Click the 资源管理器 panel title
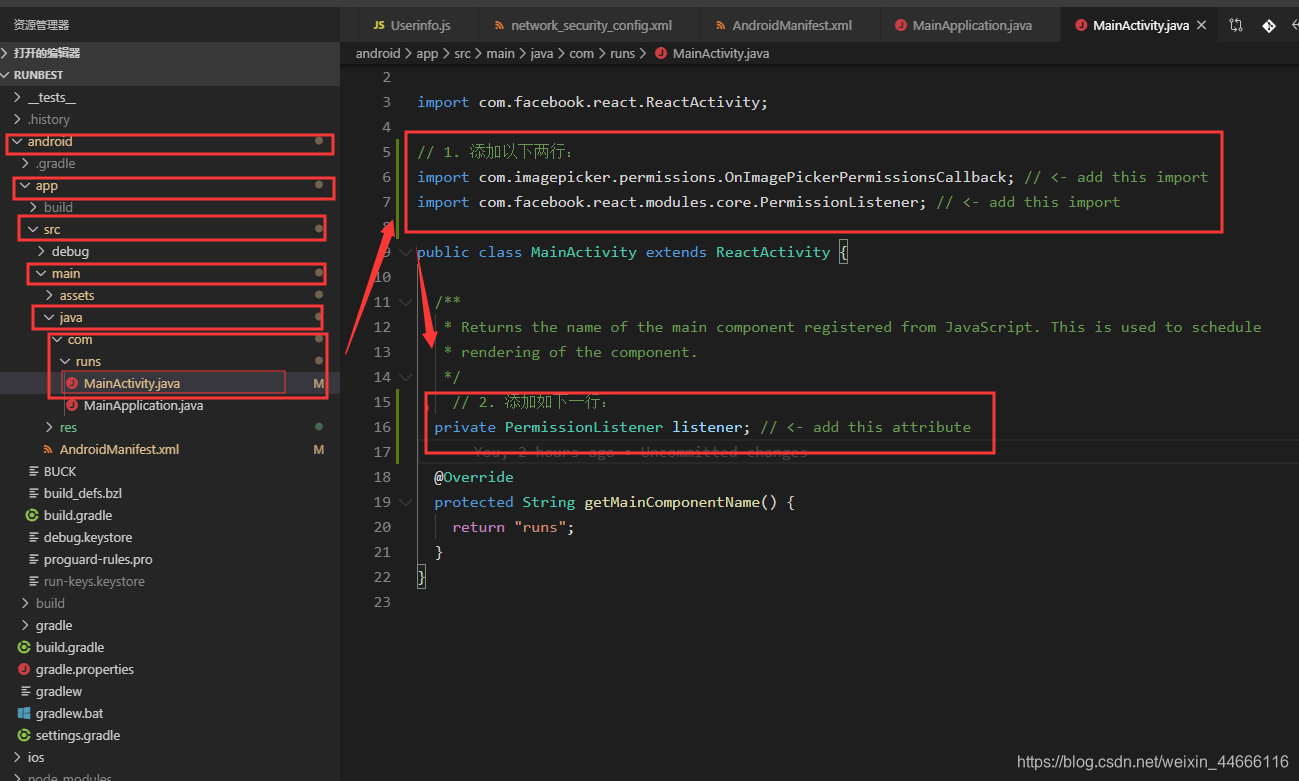The width and height of the screenshot is (1299, 781). pyautogui.click(x=41, y=25)
